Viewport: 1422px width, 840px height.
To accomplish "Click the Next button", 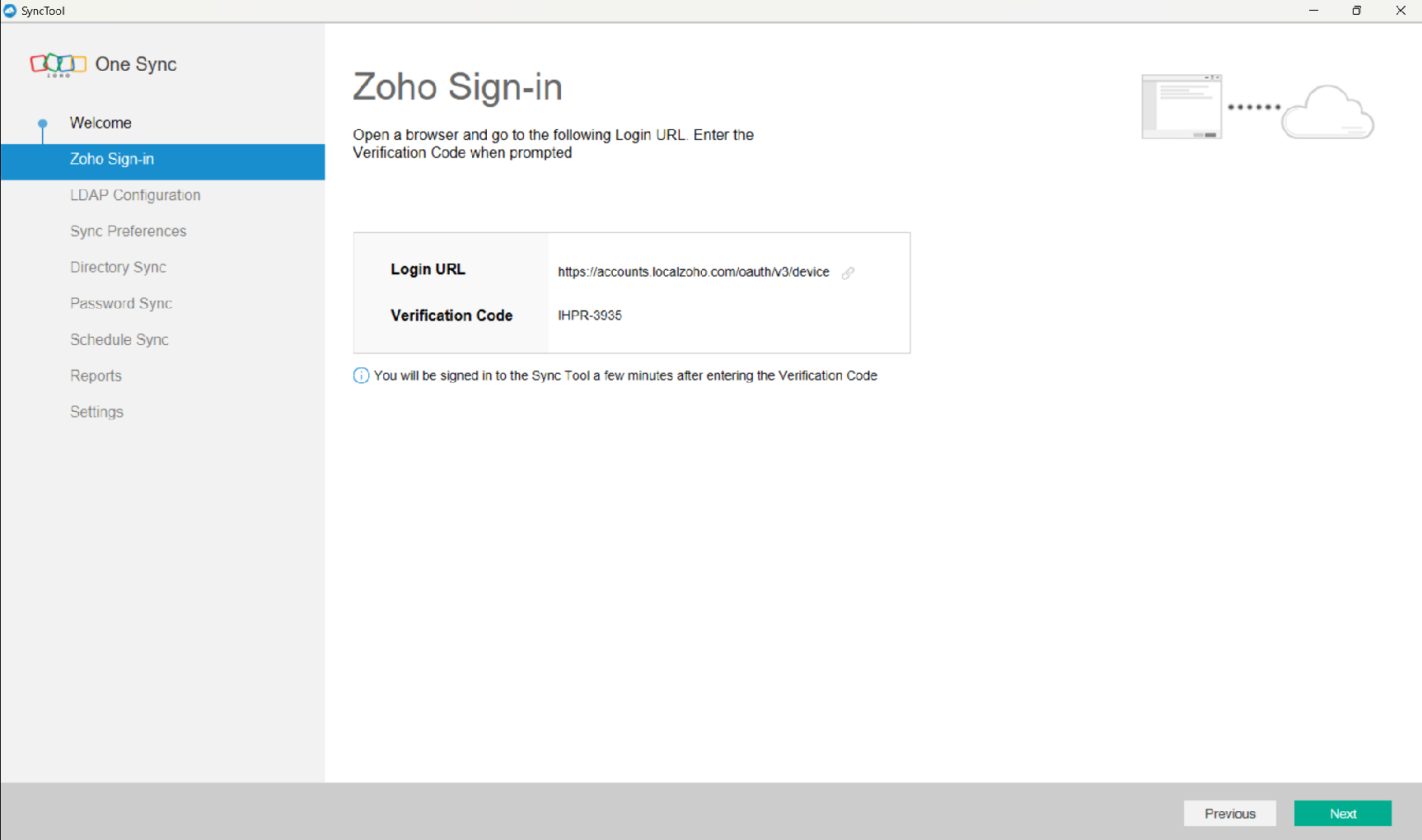I will tap(1342, 814).
